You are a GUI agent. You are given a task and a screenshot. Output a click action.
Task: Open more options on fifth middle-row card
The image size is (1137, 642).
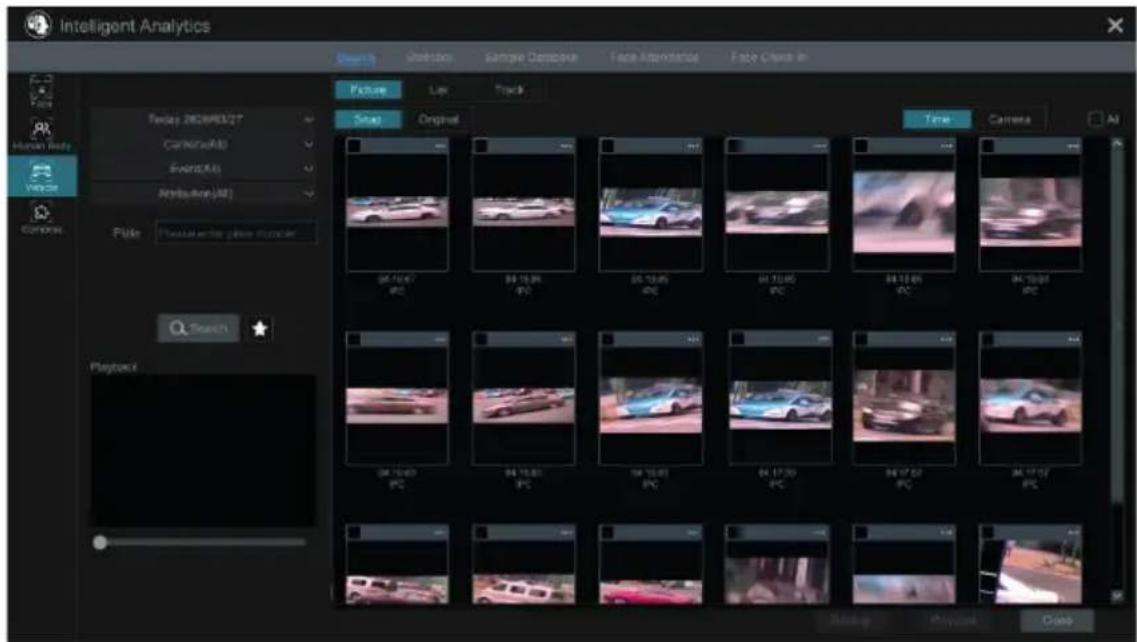tap(946, 339)
